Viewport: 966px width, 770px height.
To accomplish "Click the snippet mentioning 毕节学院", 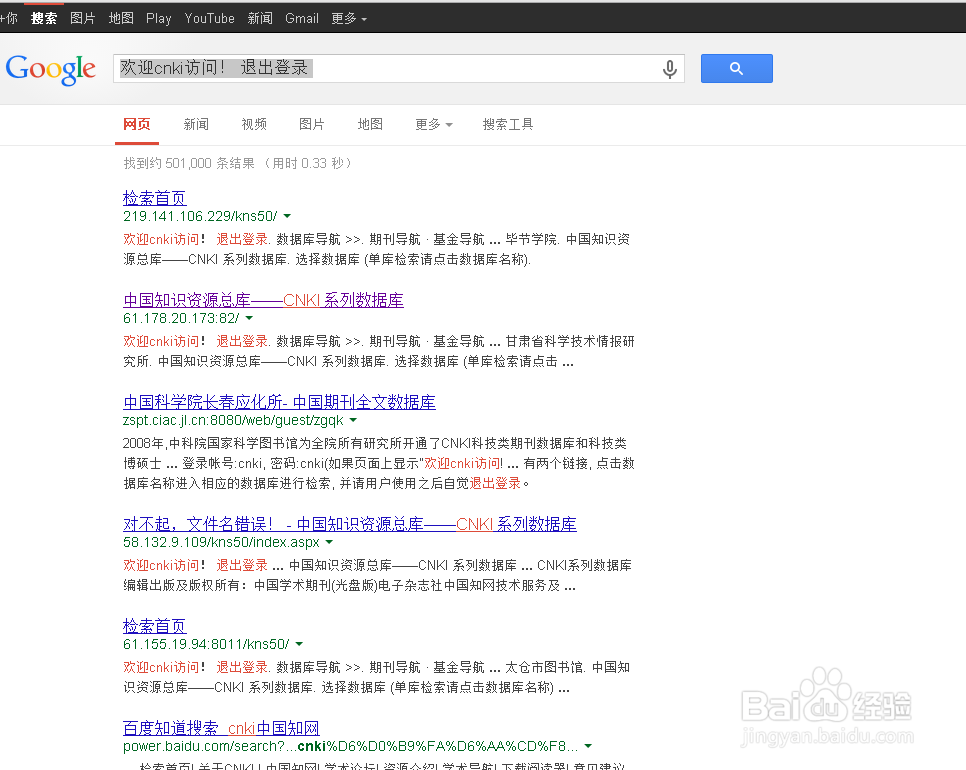I will click(x=376, y=249).
